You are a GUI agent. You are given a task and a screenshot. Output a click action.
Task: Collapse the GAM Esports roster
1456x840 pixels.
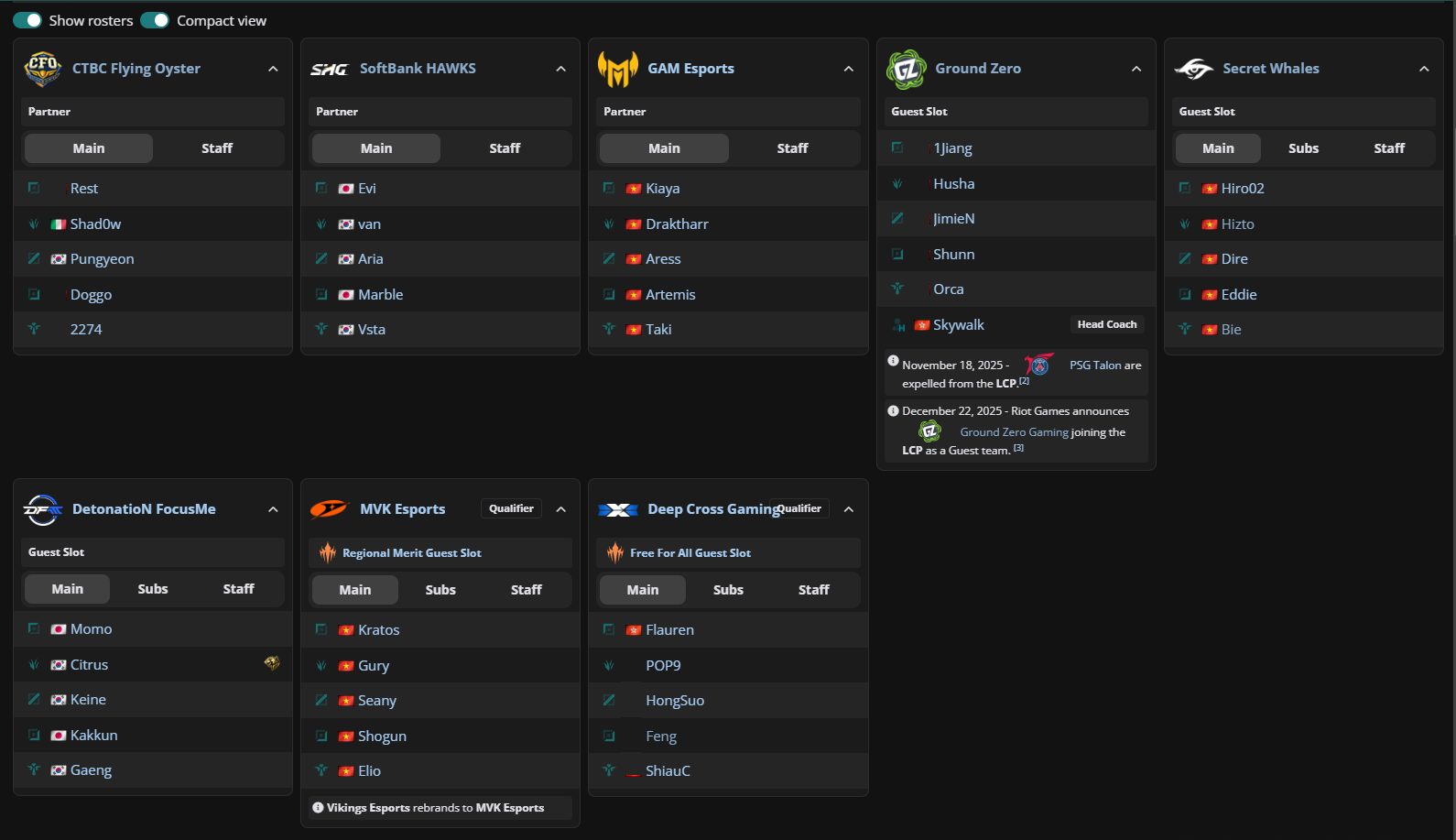point(849,69)
